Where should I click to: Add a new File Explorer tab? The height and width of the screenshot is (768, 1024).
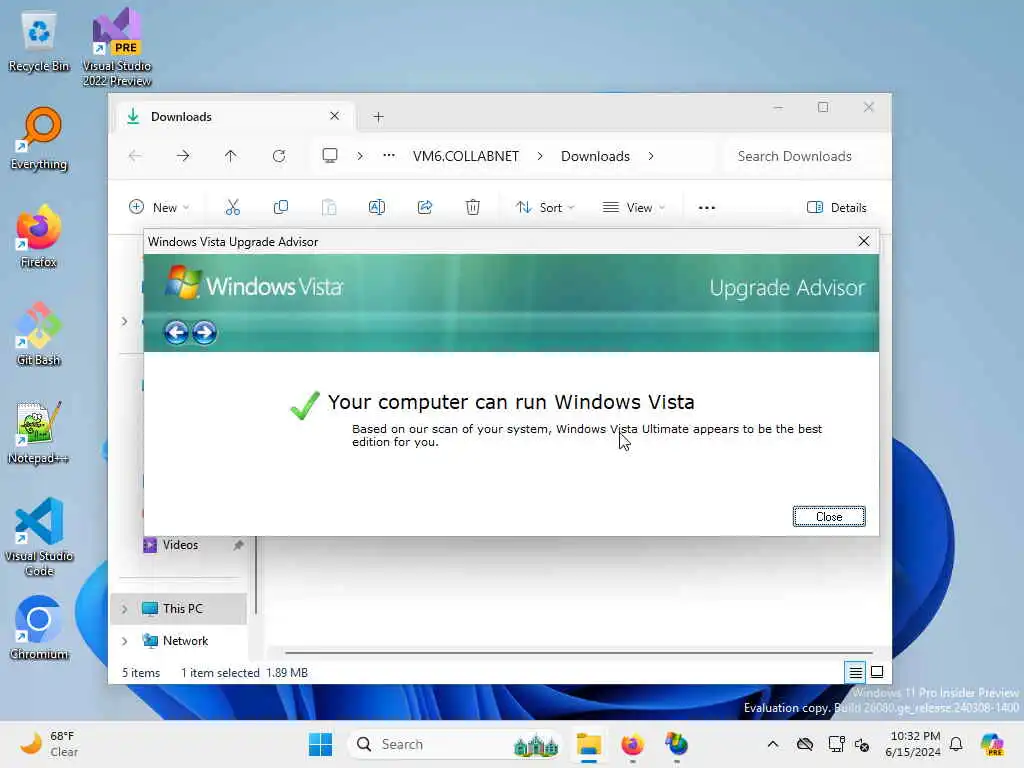[378, 117]
